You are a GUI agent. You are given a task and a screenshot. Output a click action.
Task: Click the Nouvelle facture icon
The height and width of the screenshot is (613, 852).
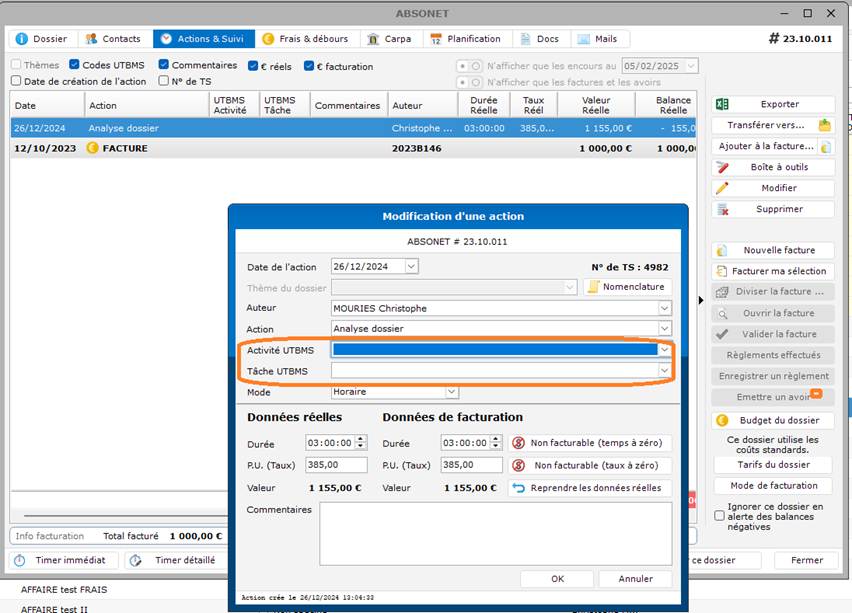(x=722, y=250)
